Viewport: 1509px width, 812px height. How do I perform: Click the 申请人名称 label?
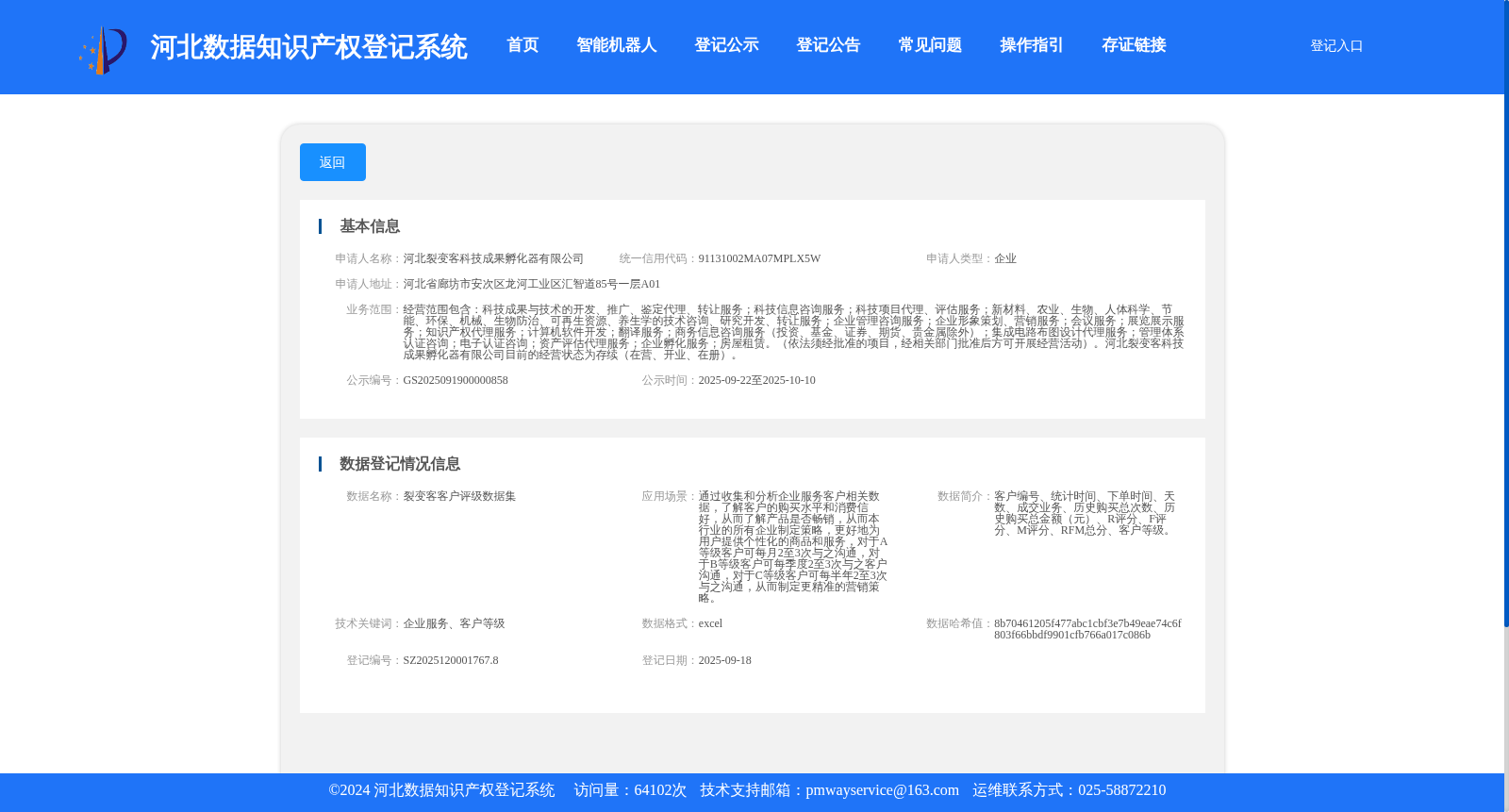[x=369, y=258]
